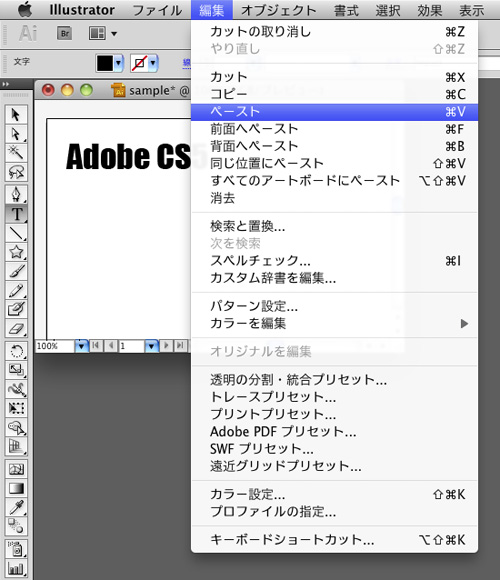
Task: Choose 前面へペースト menu item
Action: pos(334,129)
